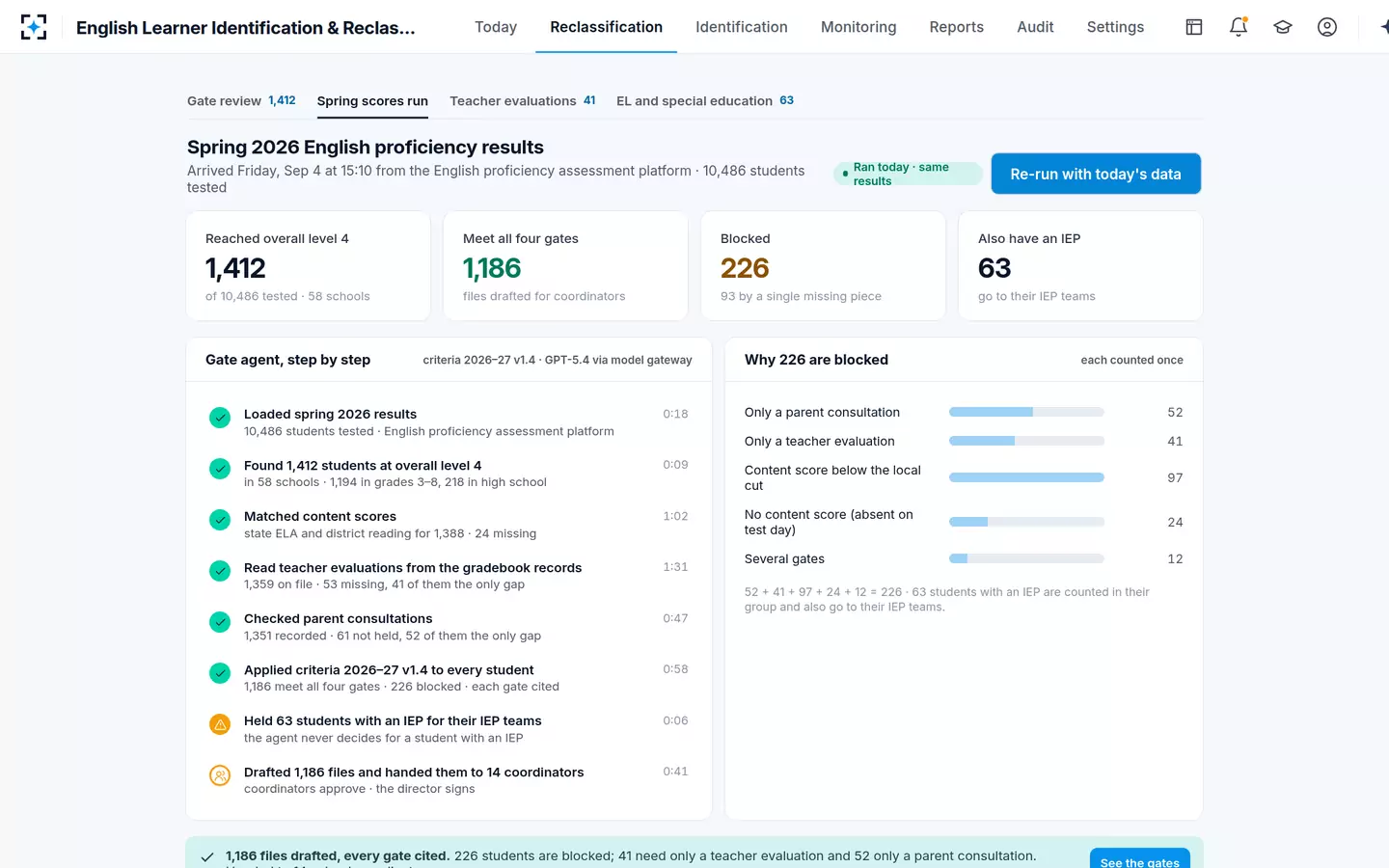Open the user account icon
The image size is (1389, 868).
click(1327, 27)
